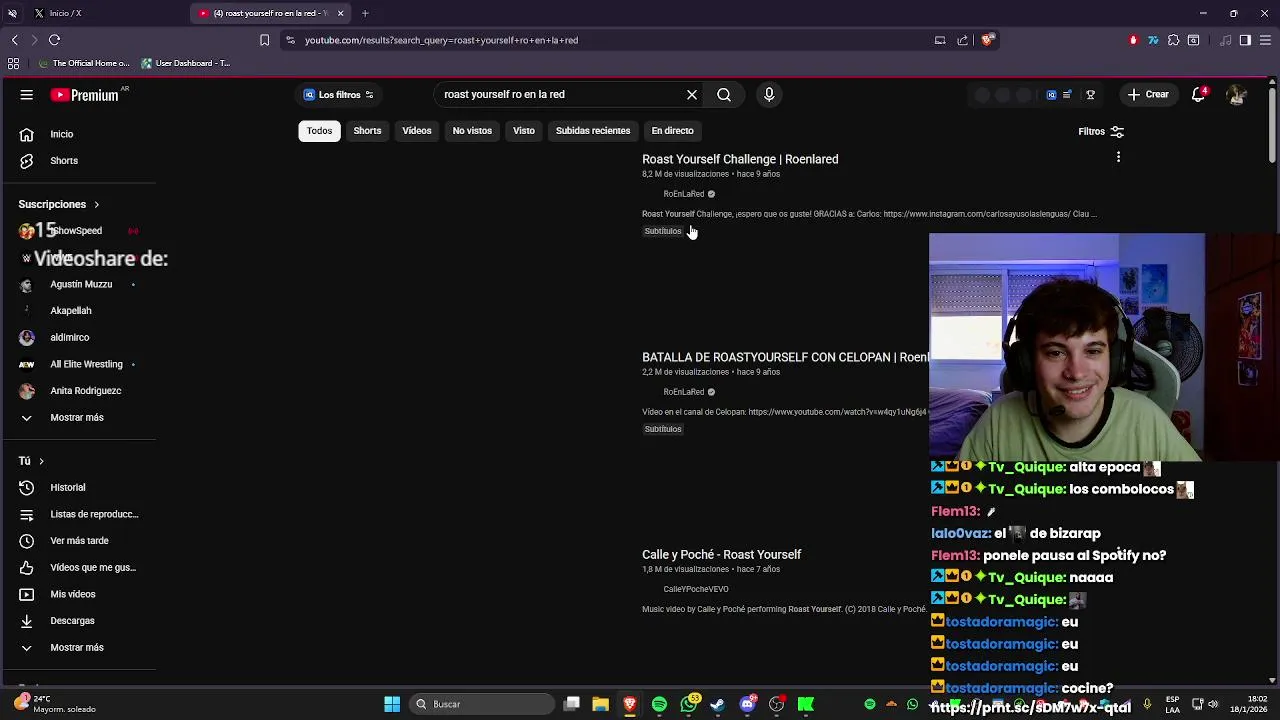Open the 7TV extension icon
This screenshot has height=720, width=1280.
pos(1153,40)
